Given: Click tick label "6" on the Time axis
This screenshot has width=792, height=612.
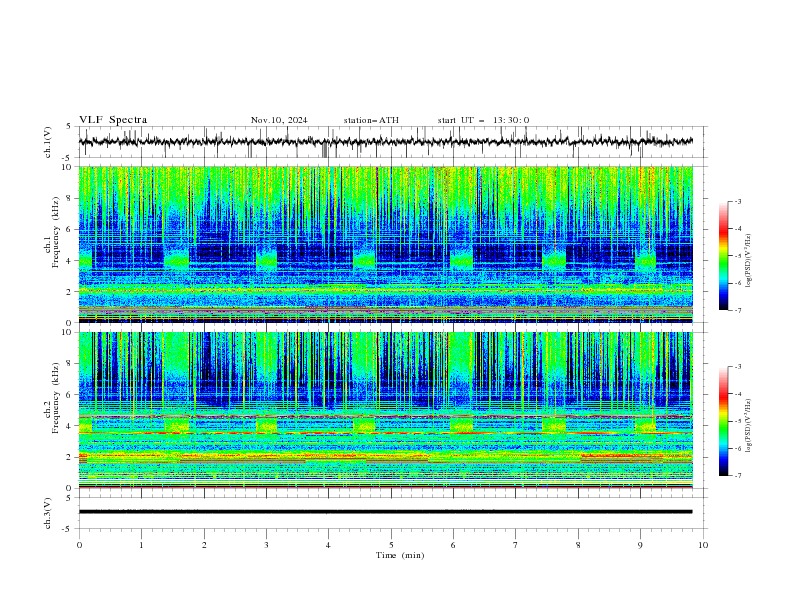Looking at the screenshot, I should [x=453, y=545].
